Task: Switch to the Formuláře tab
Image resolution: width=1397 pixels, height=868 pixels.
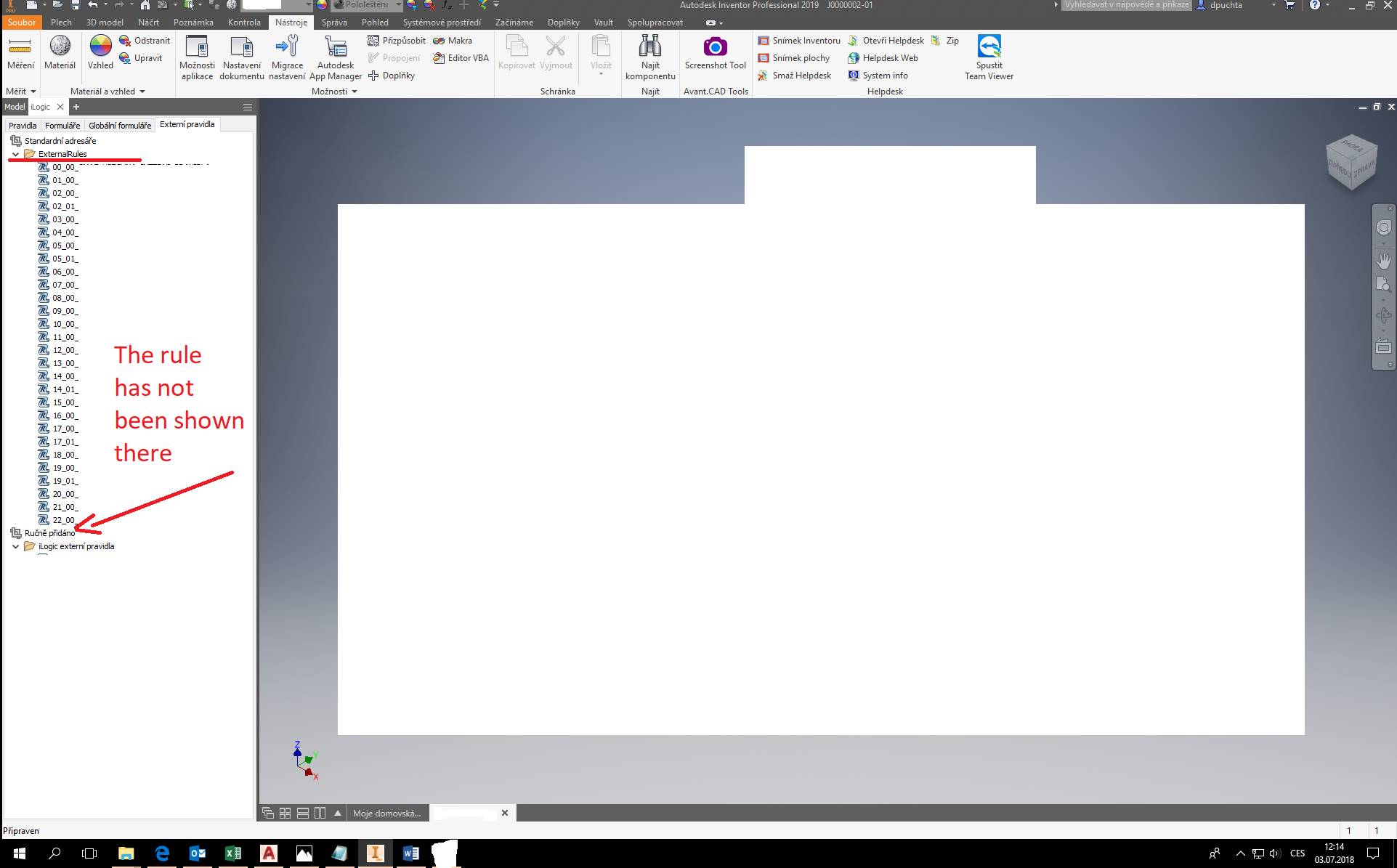Action: [62, 125]
